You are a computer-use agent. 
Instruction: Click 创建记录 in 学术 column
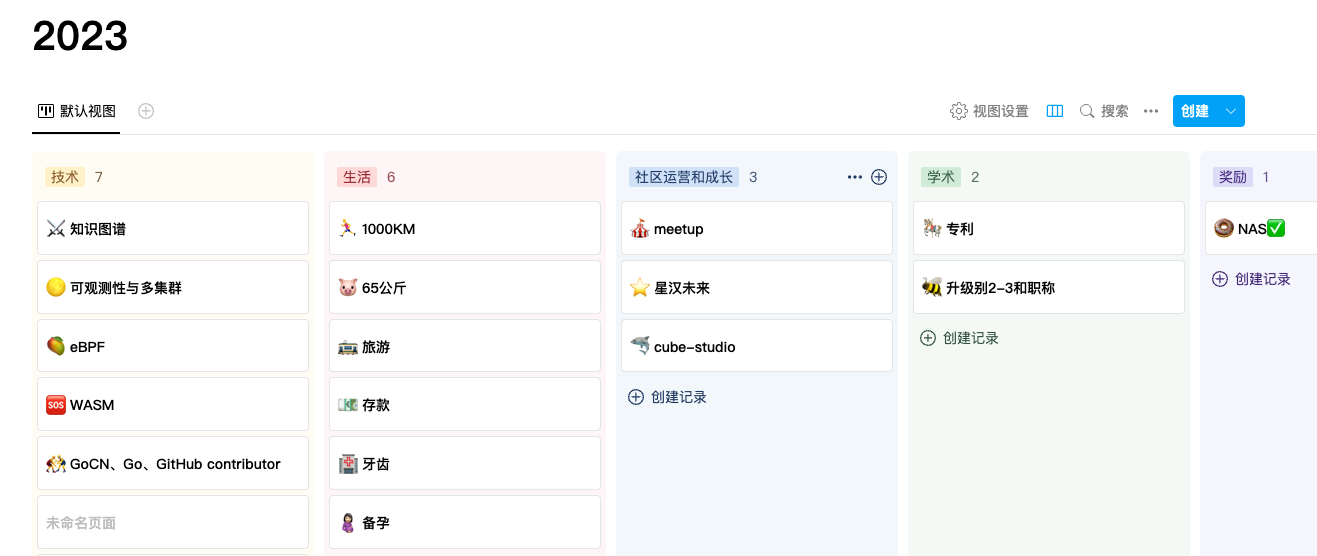point(959,338)
